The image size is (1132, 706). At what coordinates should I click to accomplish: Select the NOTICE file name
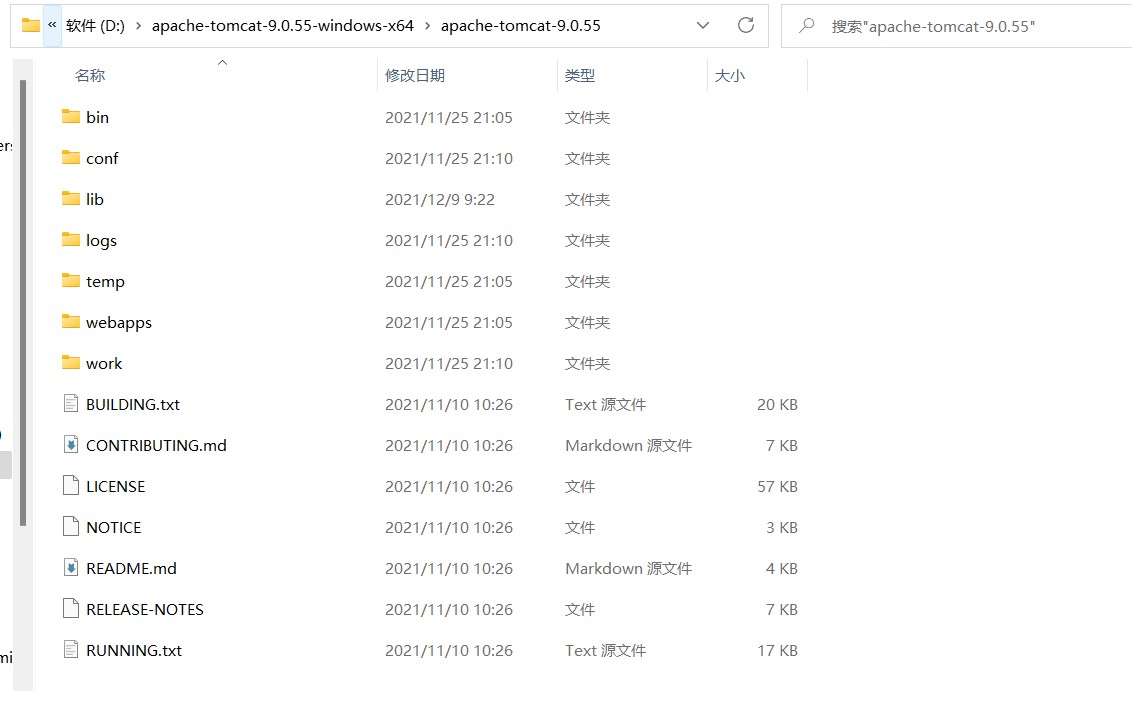pyautogui.click(x=113, y=528)
